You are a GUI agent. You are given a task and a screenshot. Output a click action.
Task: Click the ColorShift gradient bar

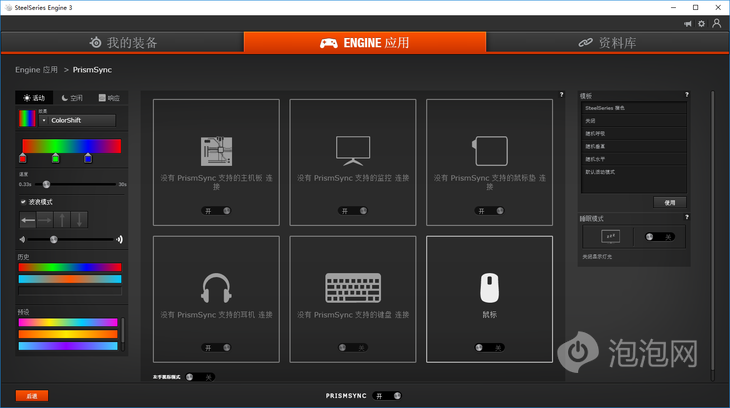tap(72, 146)
